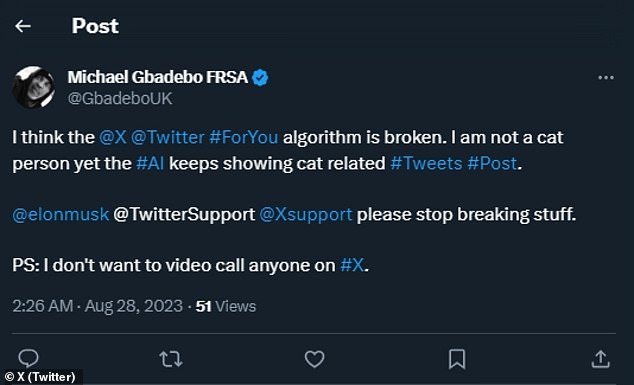
Task: Go back using the arrow icon
Action: tap(23, 26)
